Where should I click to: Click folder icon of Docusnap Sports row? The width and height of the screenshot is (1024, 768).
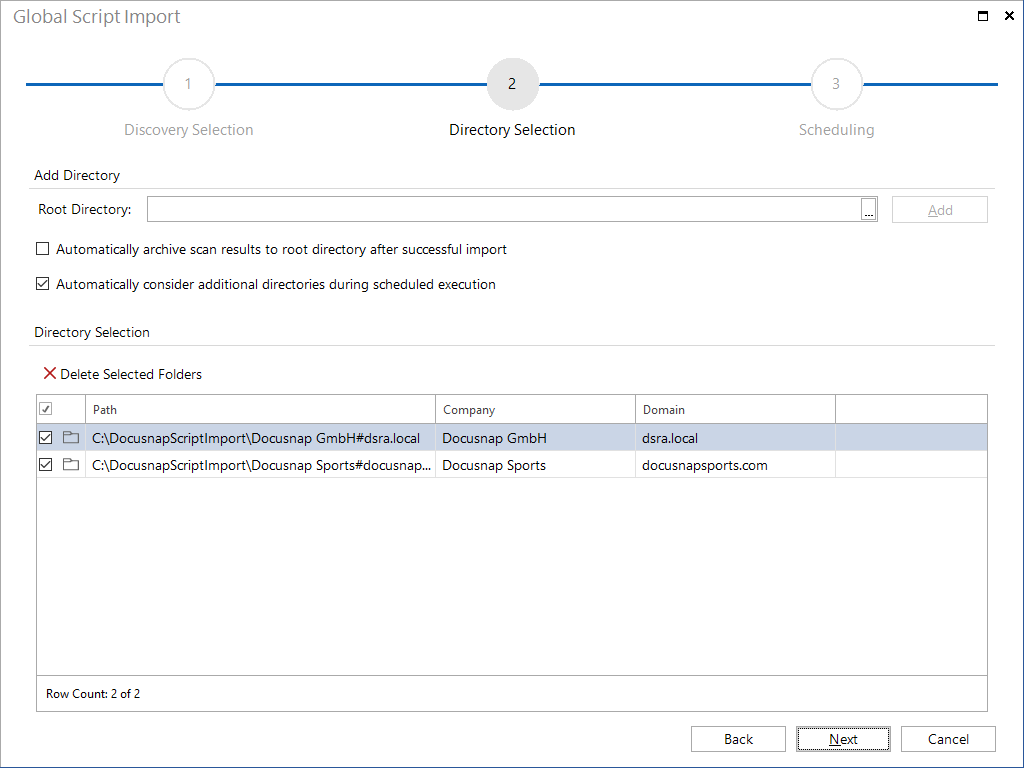[x=71, y=465]
